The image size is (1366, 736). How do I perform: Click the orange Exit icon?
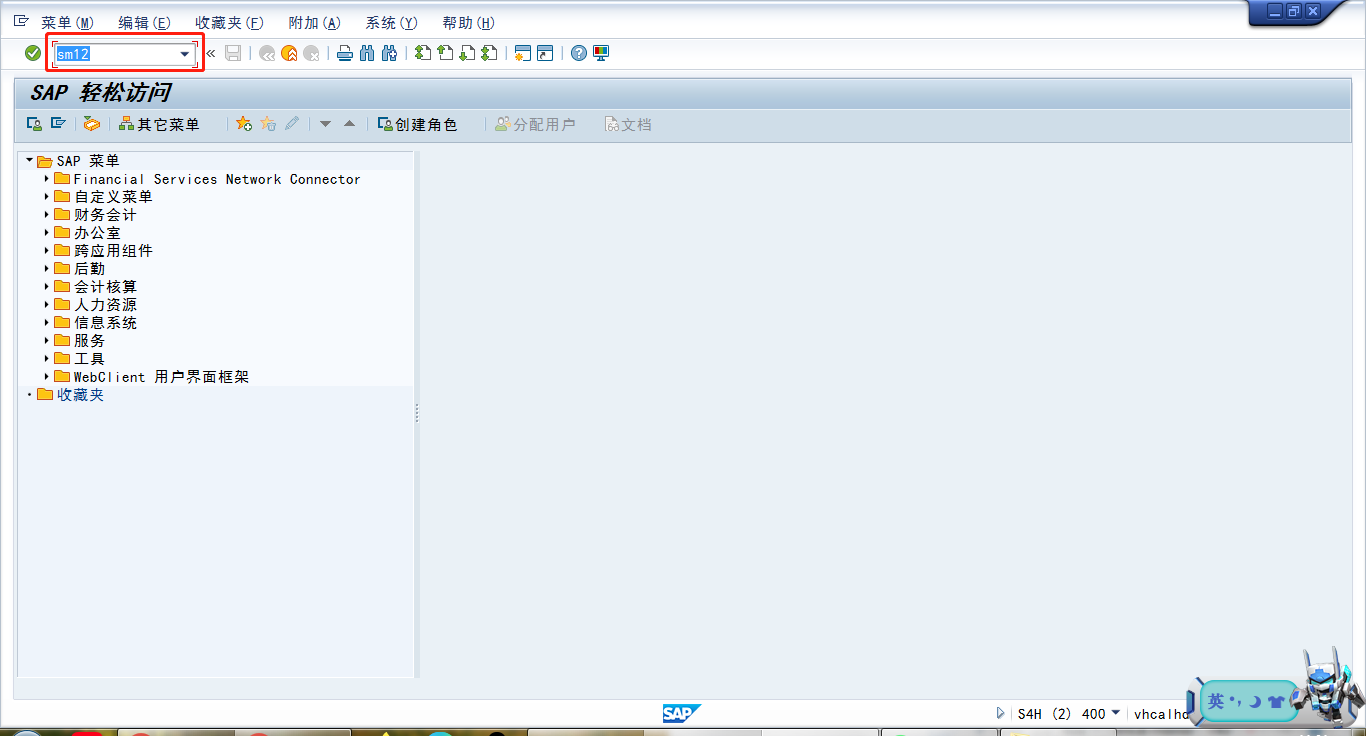(x=289, y=53)
